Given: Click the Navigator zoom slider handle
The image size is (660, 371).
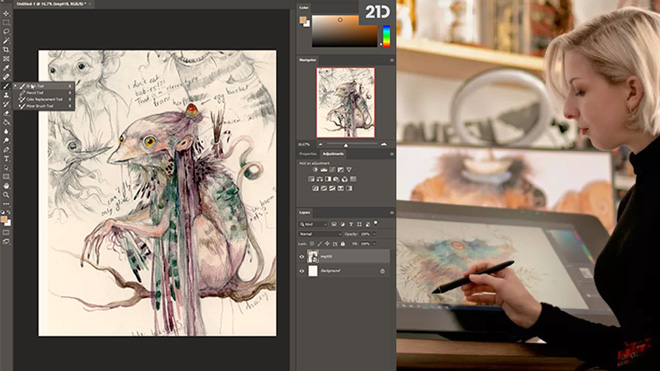Looking at the screenshot, I should click(346, 145).
